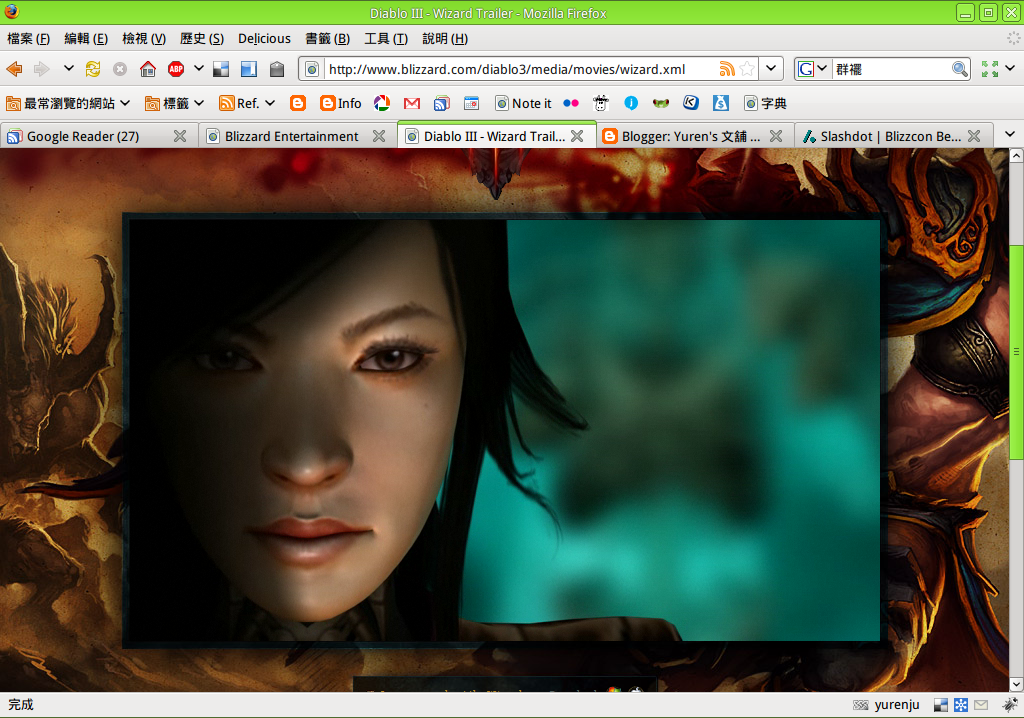Viewport: 1024px width, 718px height.
Task: Click the green fullscreen arrows icon
Action: pos(990,69)
